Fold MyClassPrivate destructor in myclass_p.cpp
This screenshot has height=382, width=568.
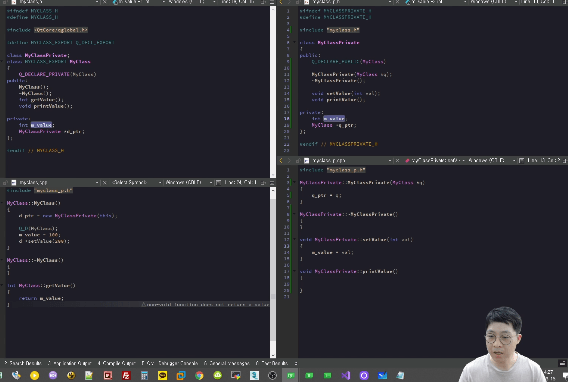click(295, 214)
